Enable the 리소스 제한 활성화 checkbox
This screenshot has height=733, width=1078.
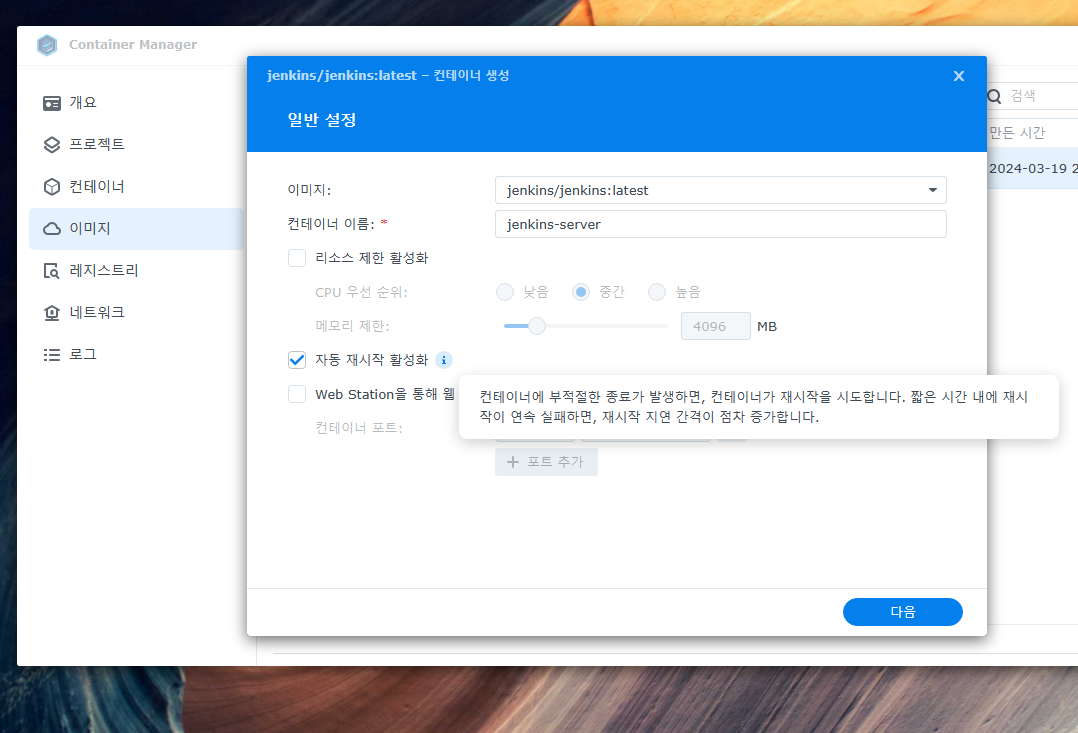(297, 258)
